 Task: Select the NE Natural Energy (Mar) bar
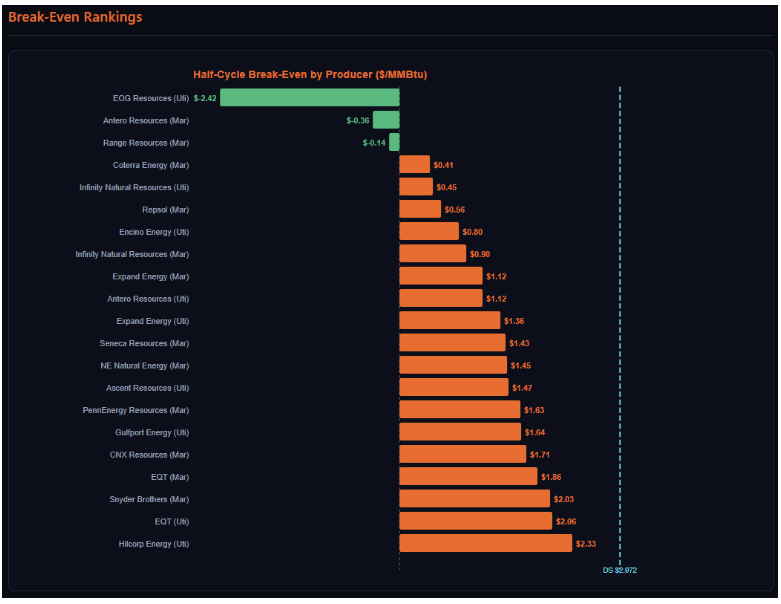point(453,365)
